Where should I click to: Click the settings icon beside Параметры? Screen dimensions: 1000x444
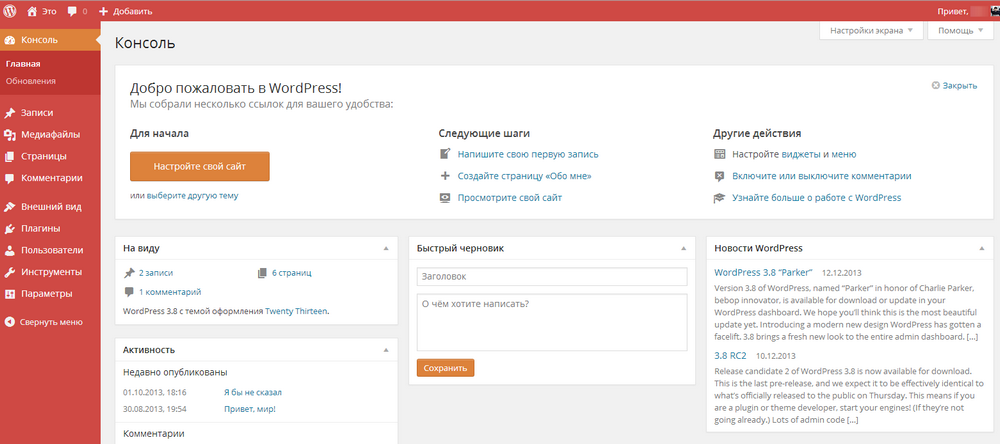tap(10, 293)
